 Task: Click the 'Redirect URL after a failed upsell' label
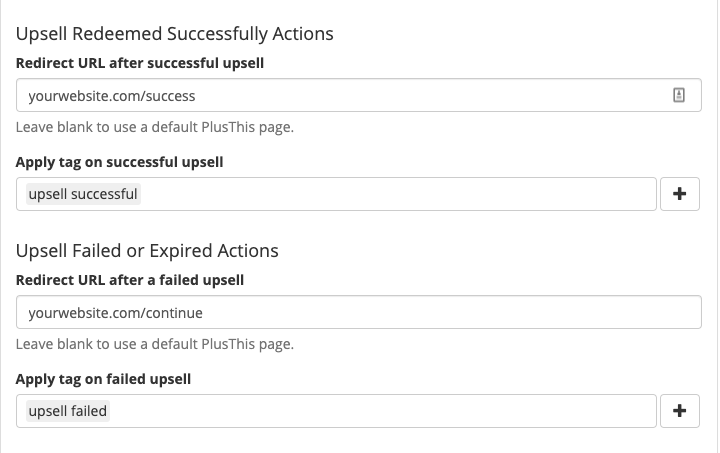[x=129, y=280]
